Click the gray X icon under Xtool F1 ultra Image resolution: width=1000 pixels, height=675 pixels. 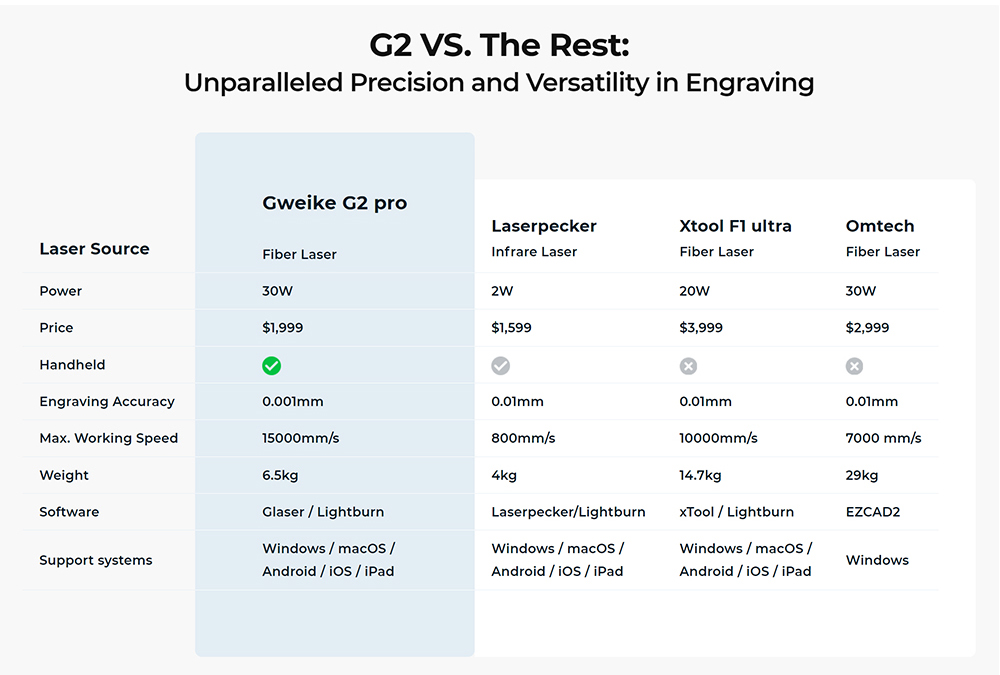pos(688,366)
